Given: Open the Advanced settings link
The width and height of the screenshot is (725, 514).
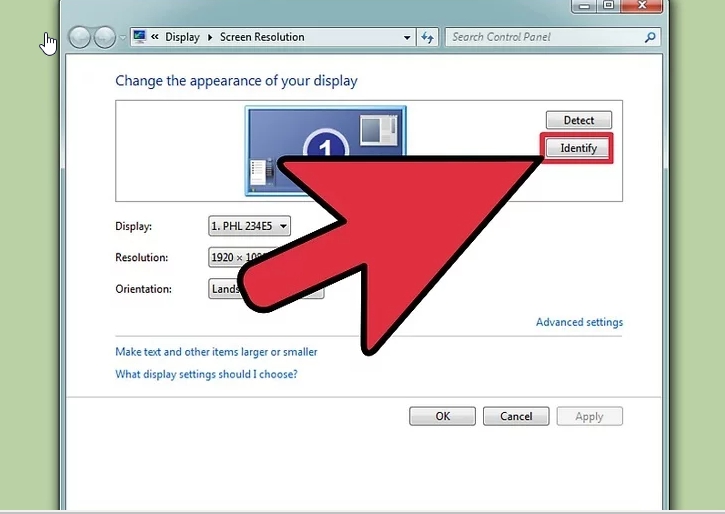Looking at the screenshot, I should coord(579,322).
